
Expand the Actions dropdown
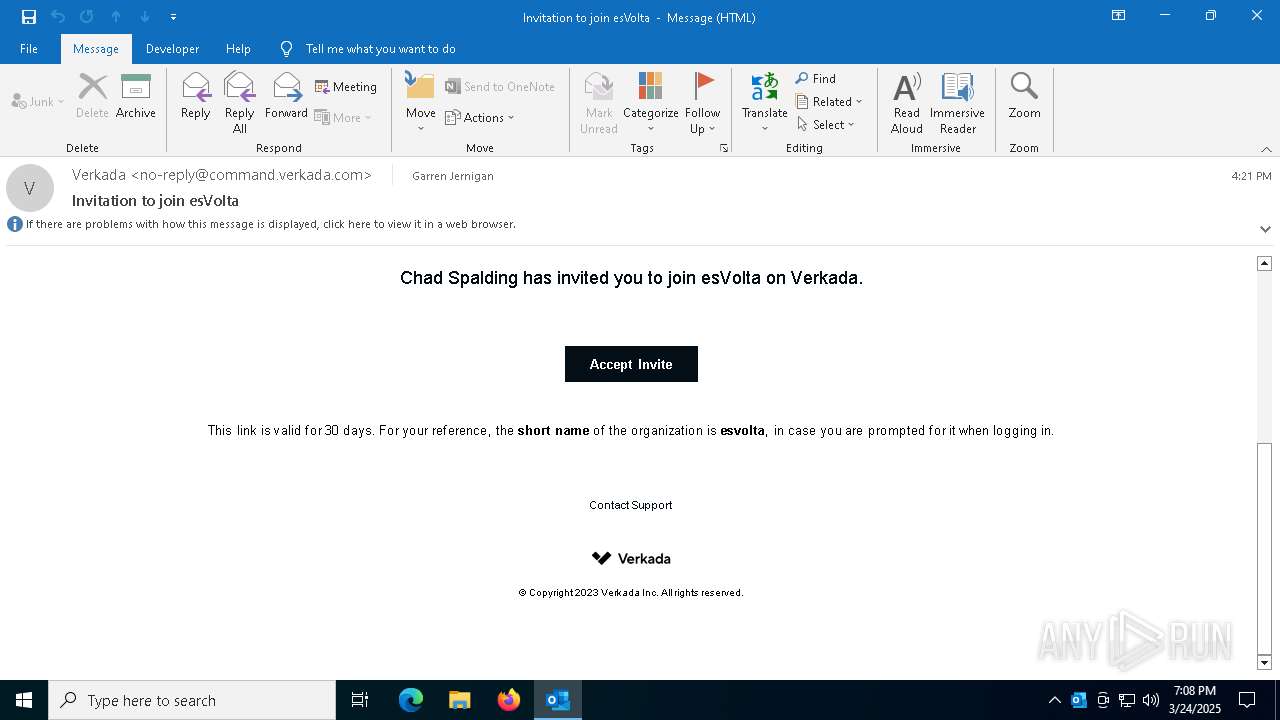pos(480,117)
